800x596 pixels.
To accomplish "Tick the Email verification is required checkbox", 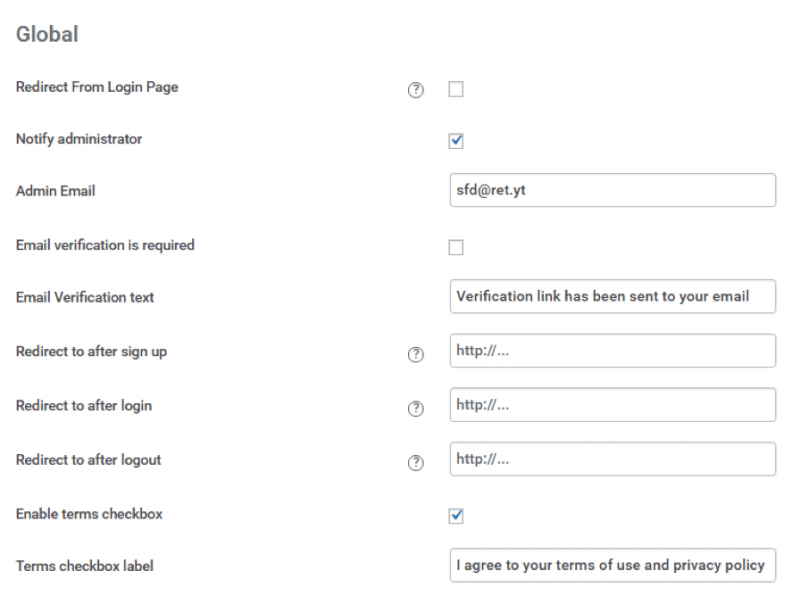I will (456, 247).
